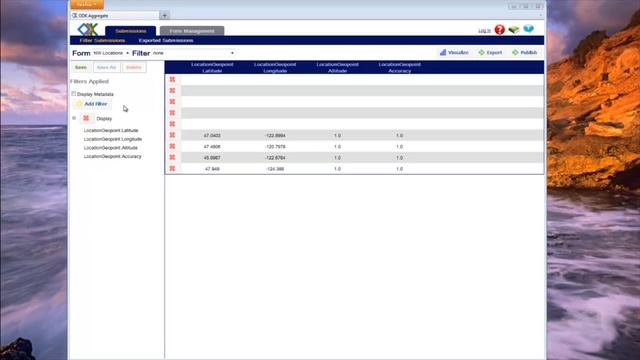This screenshot has width=640, height=360.
Task: Click the Display filter label
Action: pyautogui.click(x=104, y=119)
